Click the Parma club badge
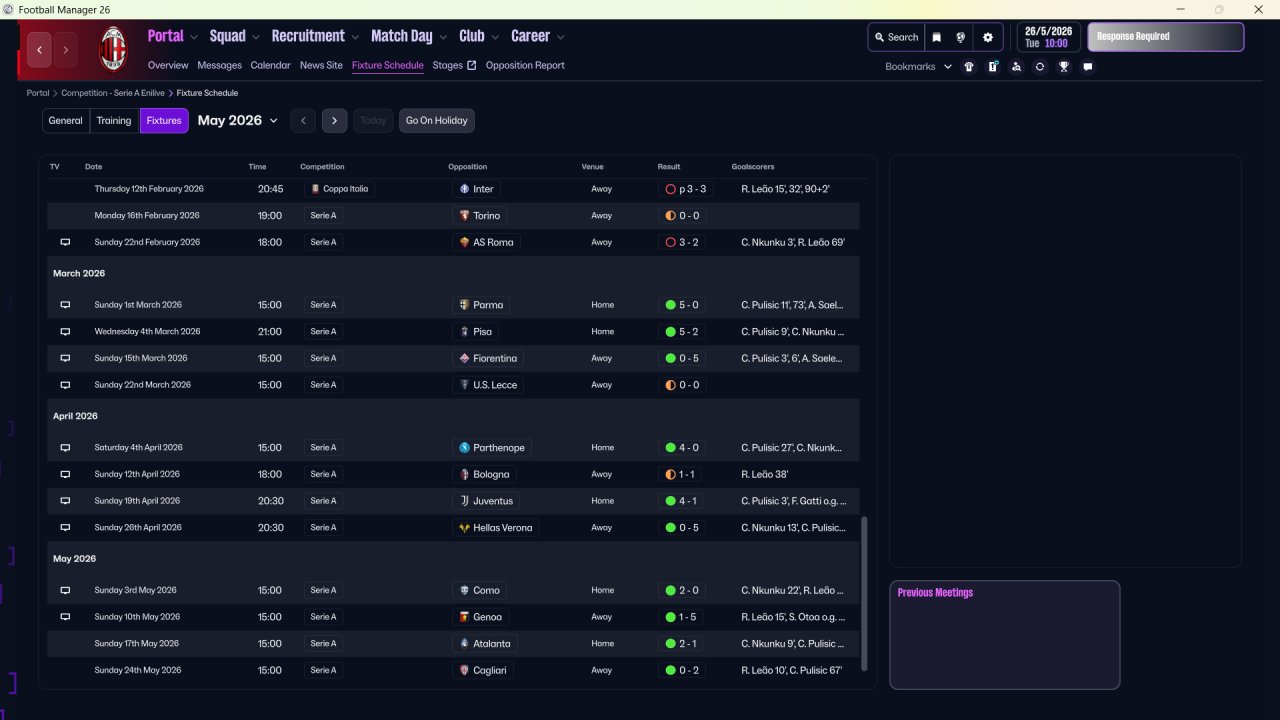The height and width of the screenshot is (720, 1280). [x=464, y=305]
